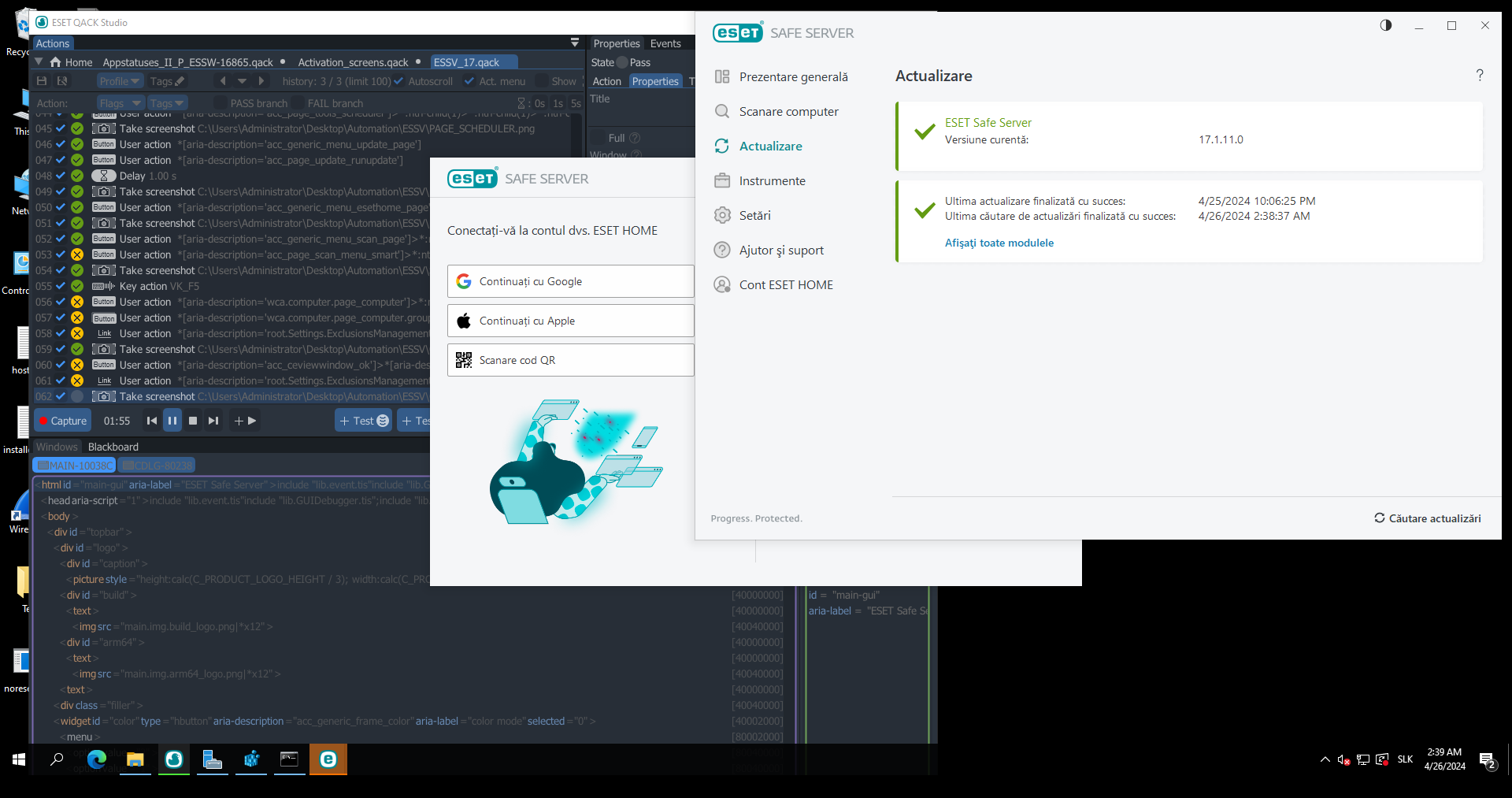Enable the PASS branch checkbox
This screenshot has width=1512, height=798.
point(220,103)
